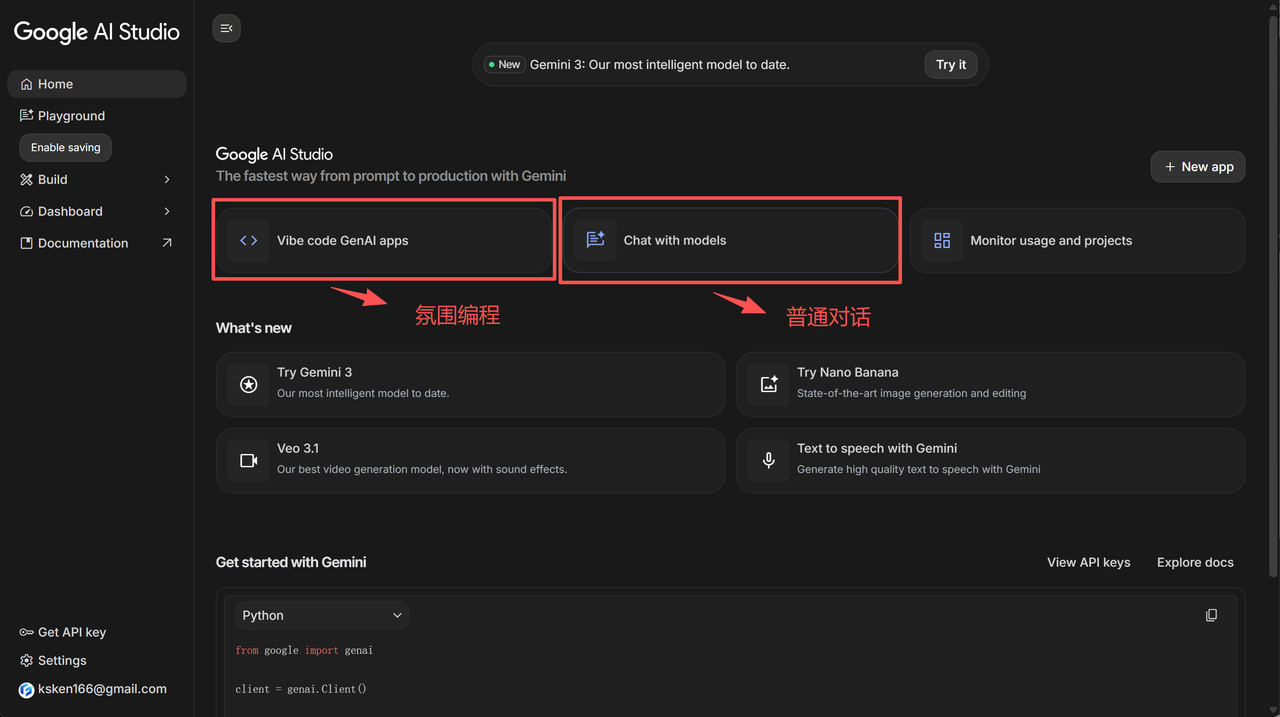
Task: Click the 'from google import genai' code line
Action: click(304, 650)
